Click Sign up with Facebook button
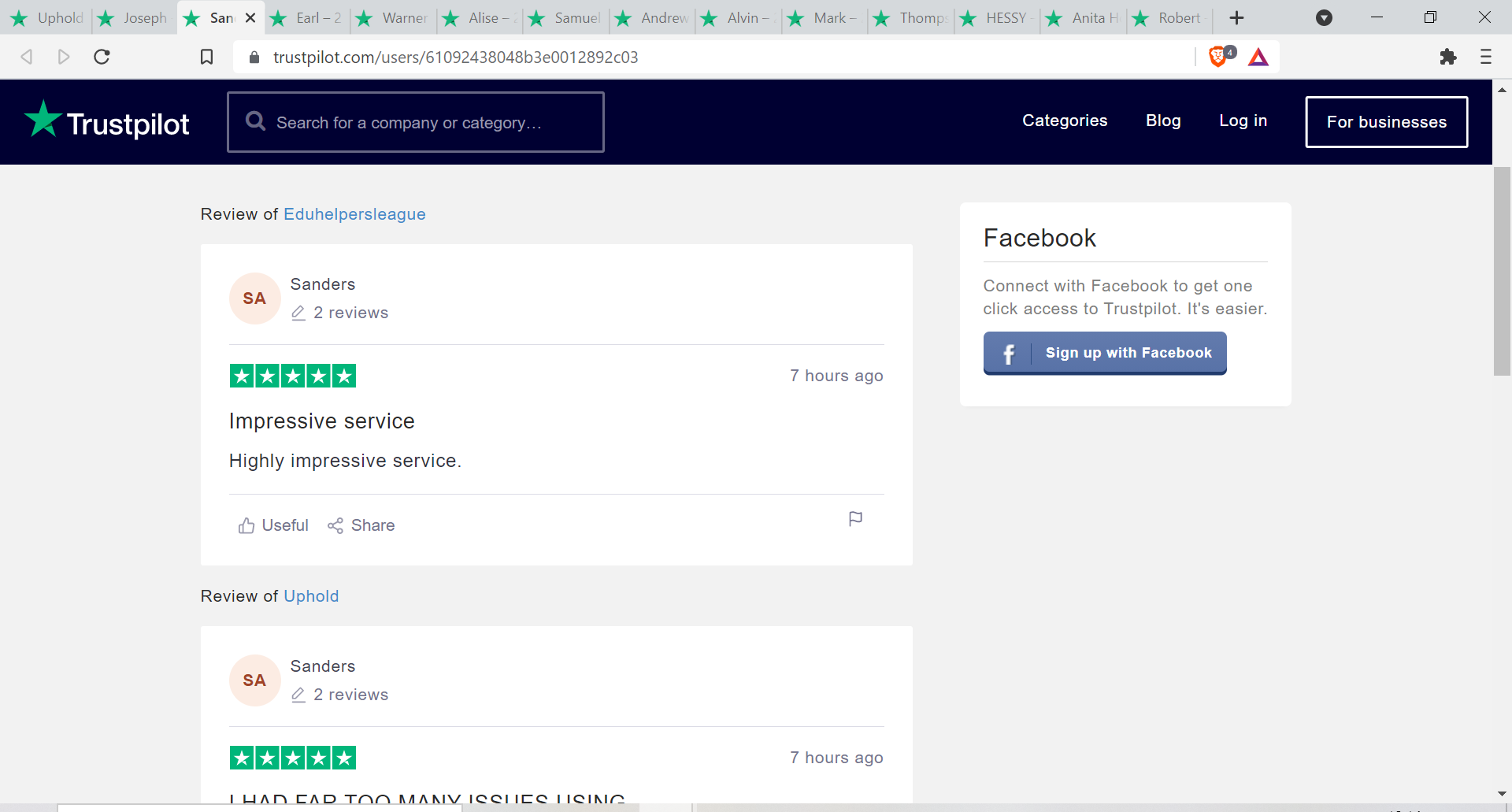 coord(1105,353)
